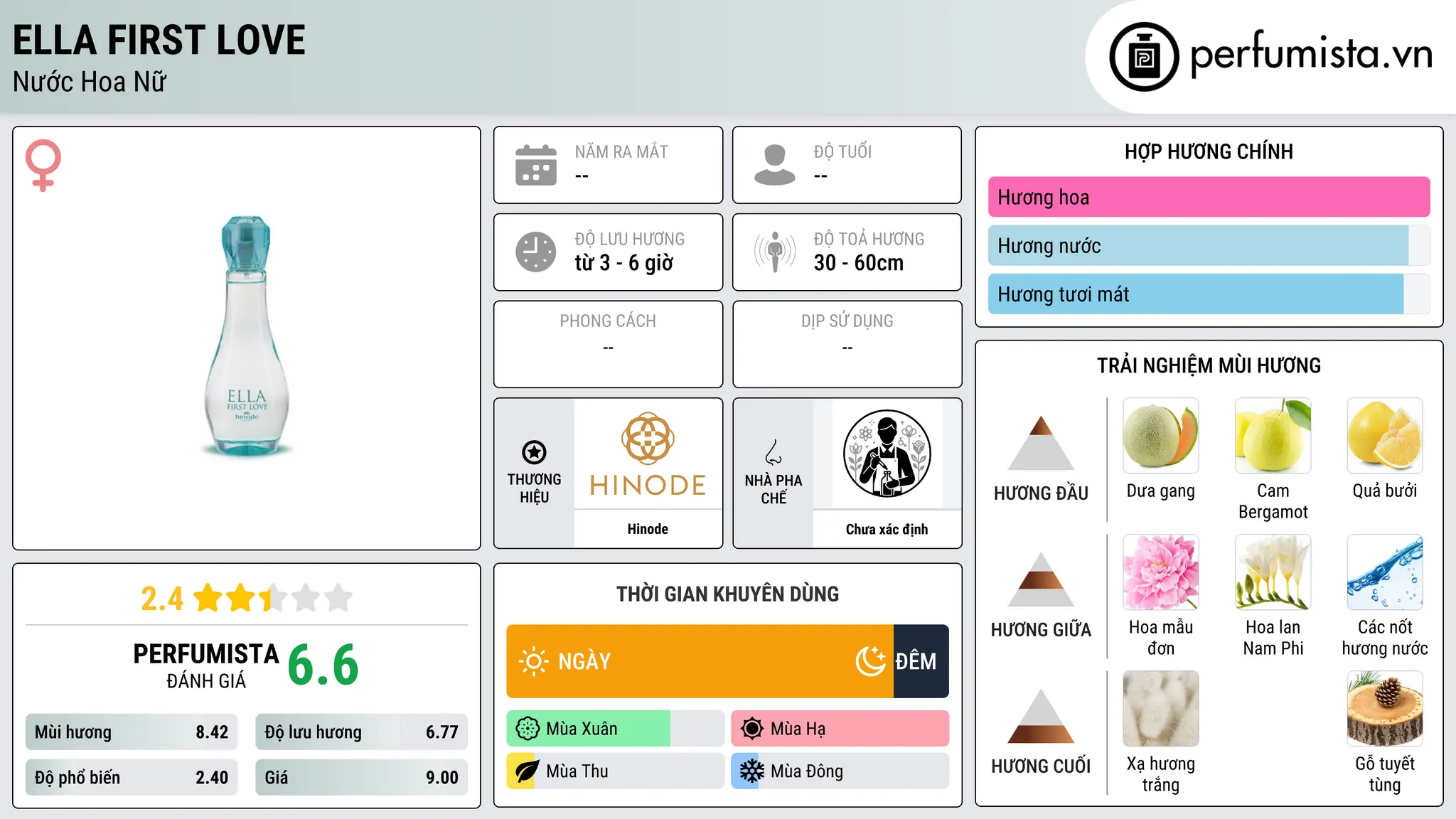
Task: Click the 30 - 60cm value
Action: (859, 263)
